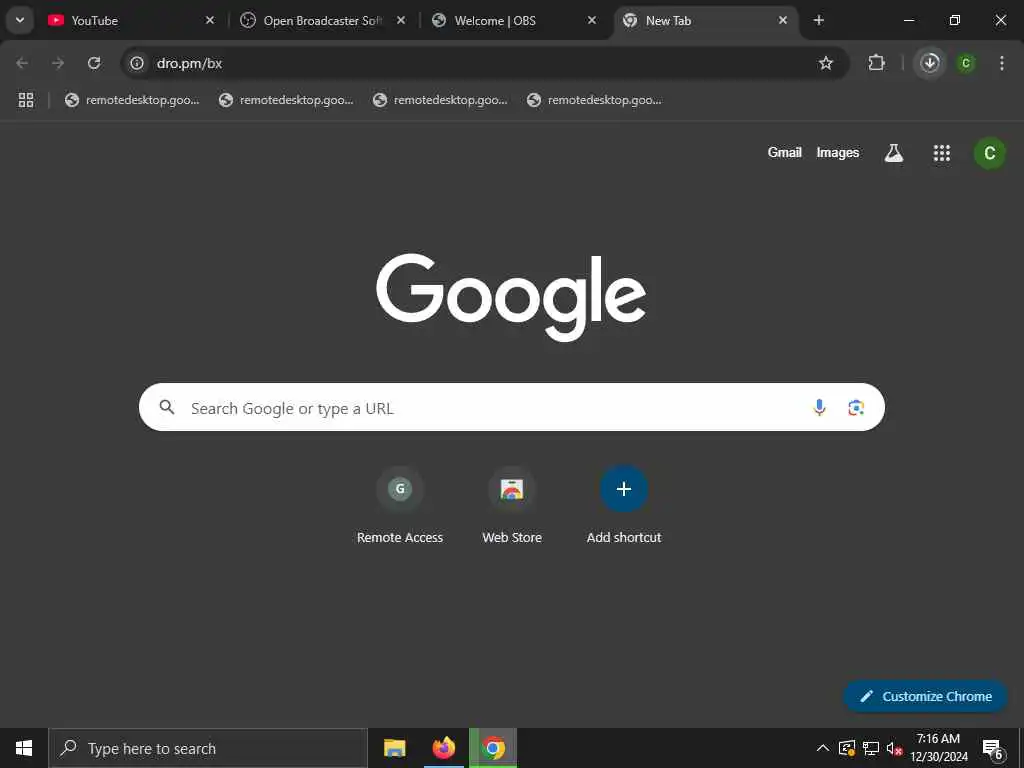The height and width of the screenshot is (768, 1024).
Task: Click the Google logo
Action: coord(511,296)
